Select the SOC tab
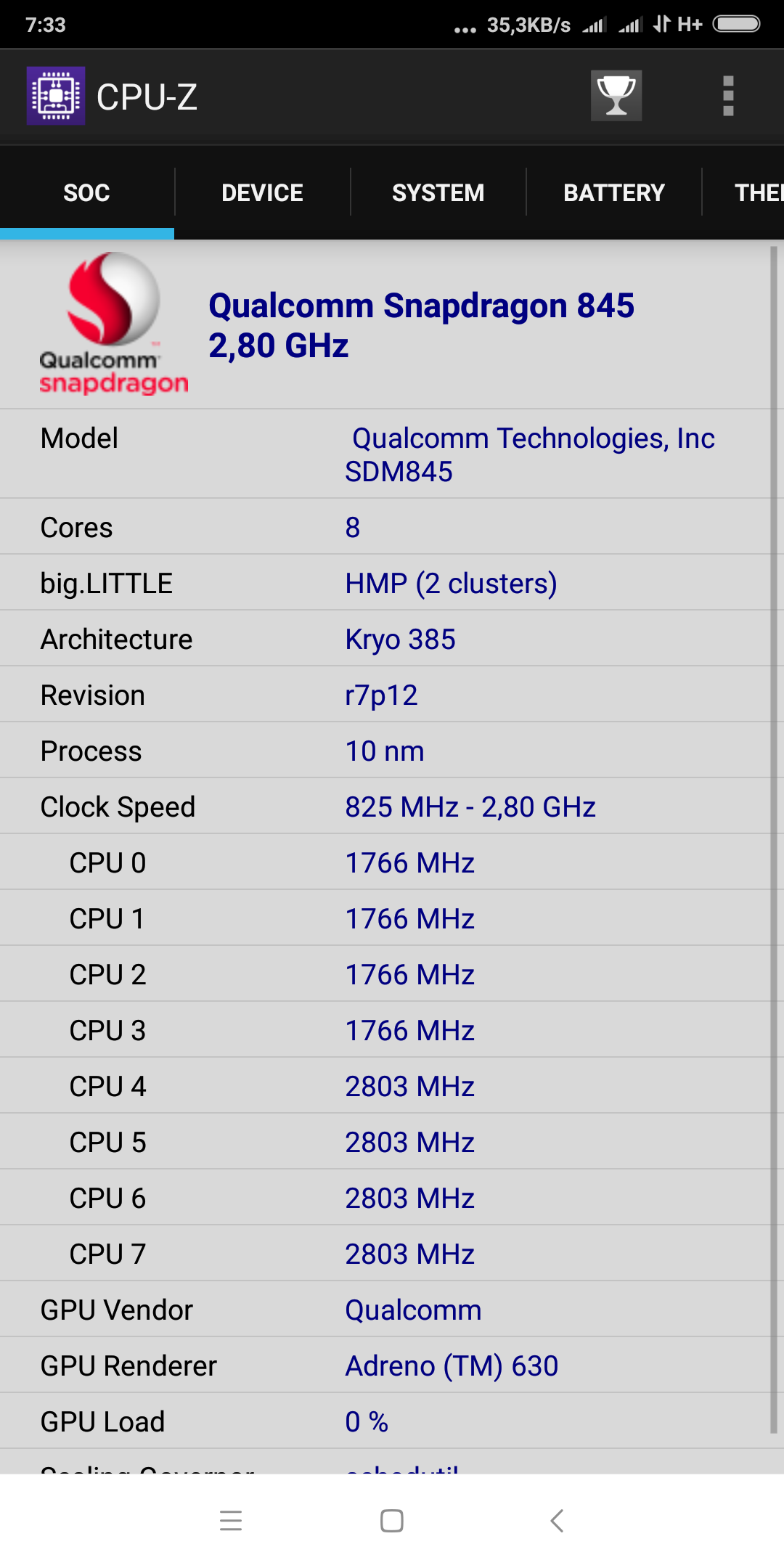784x1568 pixels. 87,193
